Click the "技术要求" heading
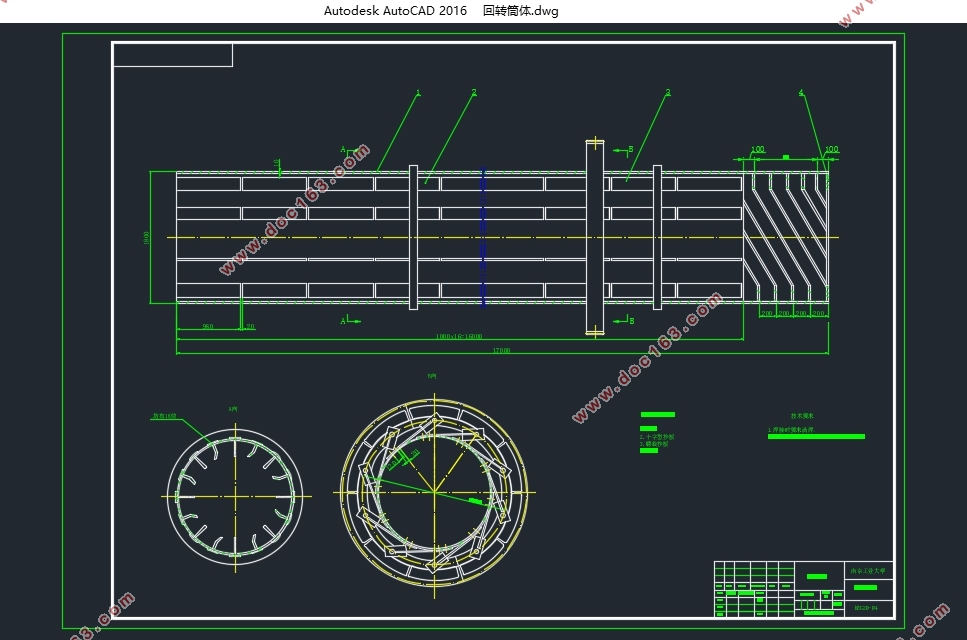Screen dimensions: 967x640 [802, 416]
